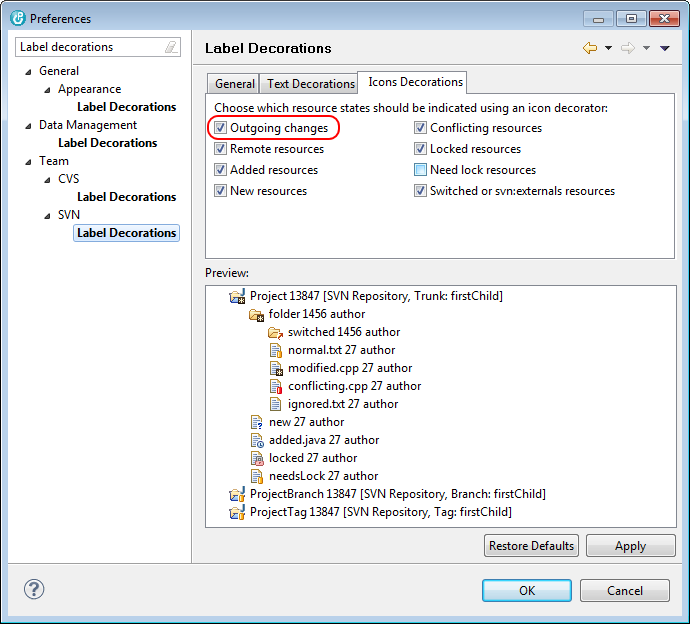Click the ignored.txt file icon
Image resolution: width=690 pixels, height=624 pixels.
(x=275, y=404)
